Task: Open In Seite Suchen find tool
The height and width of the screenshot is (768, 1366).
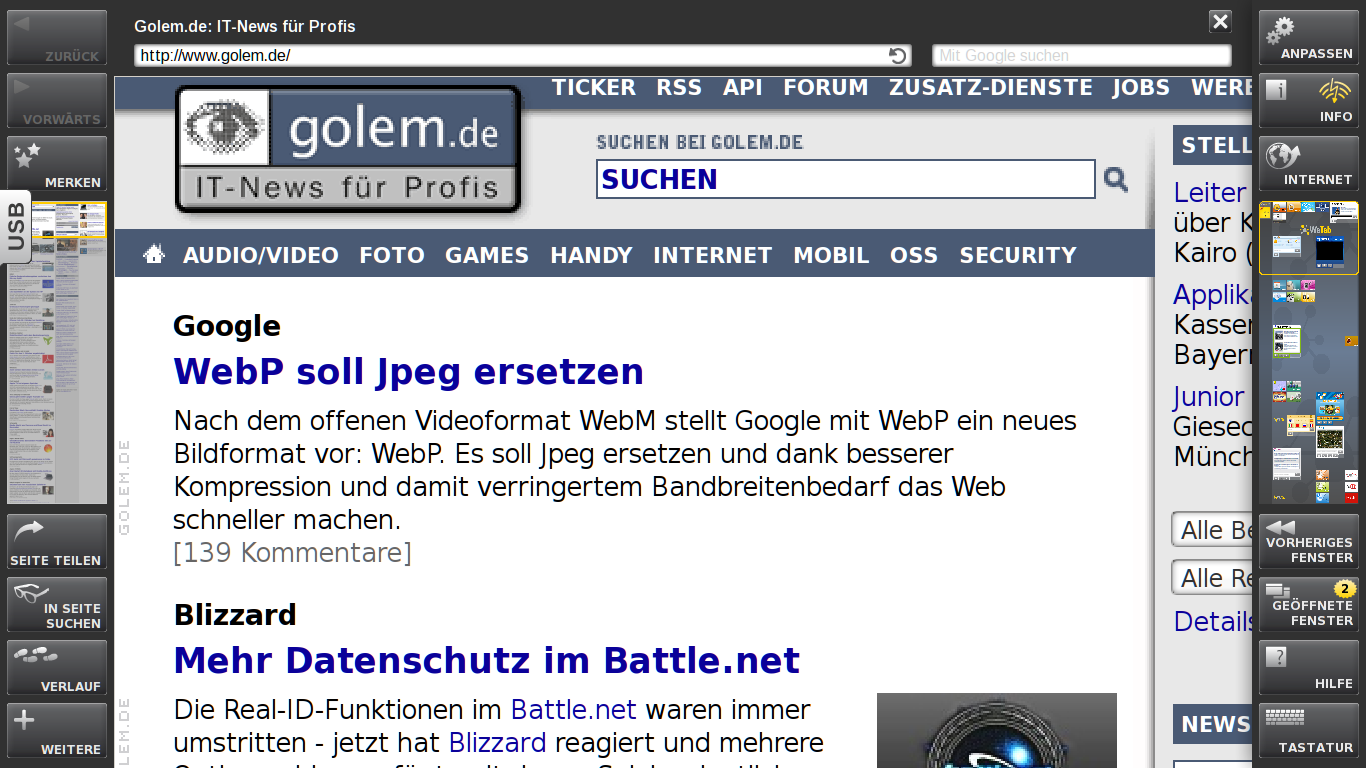Action: tap(57, 605)
